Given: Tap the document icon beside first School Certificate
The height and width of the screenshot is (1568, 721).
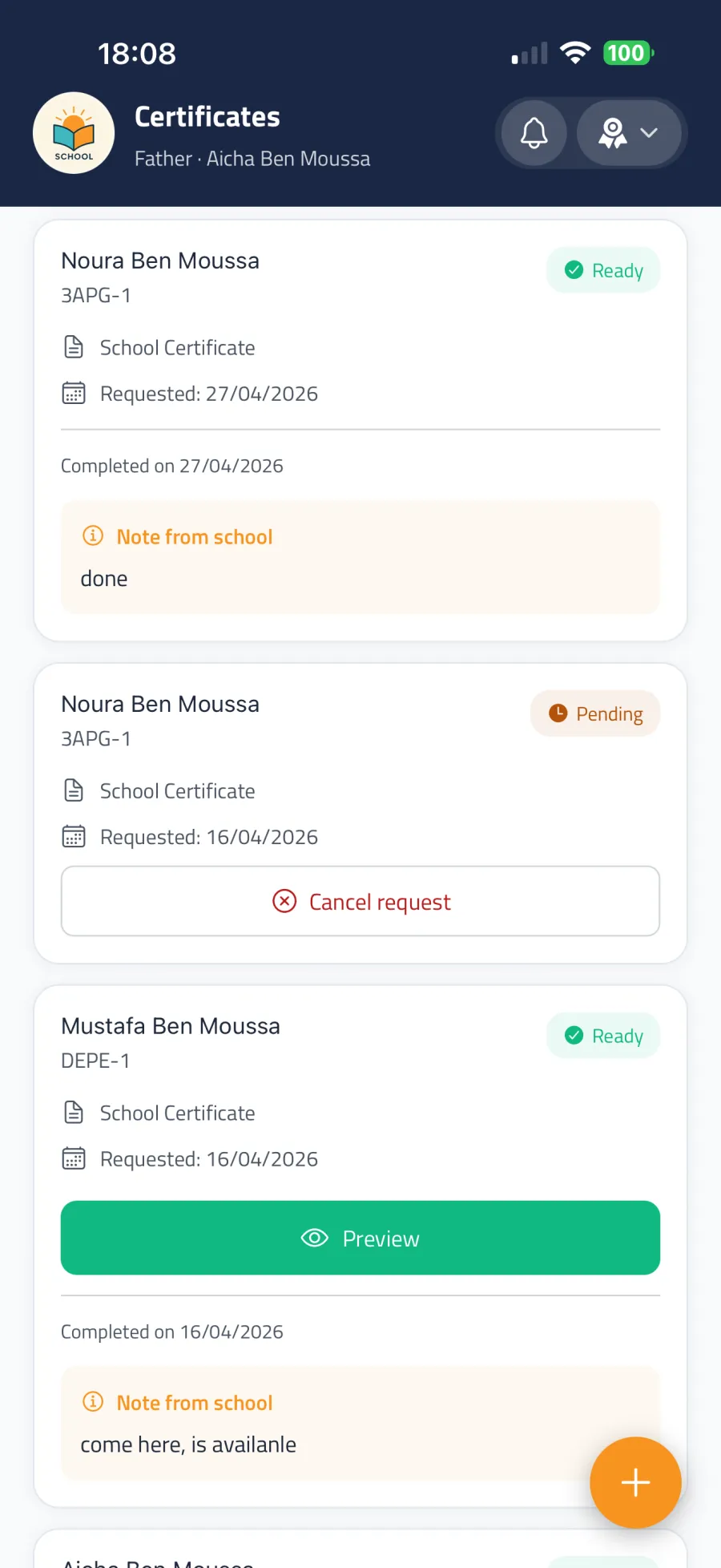Looking at the screenshot, I should (x=74, y=347).
